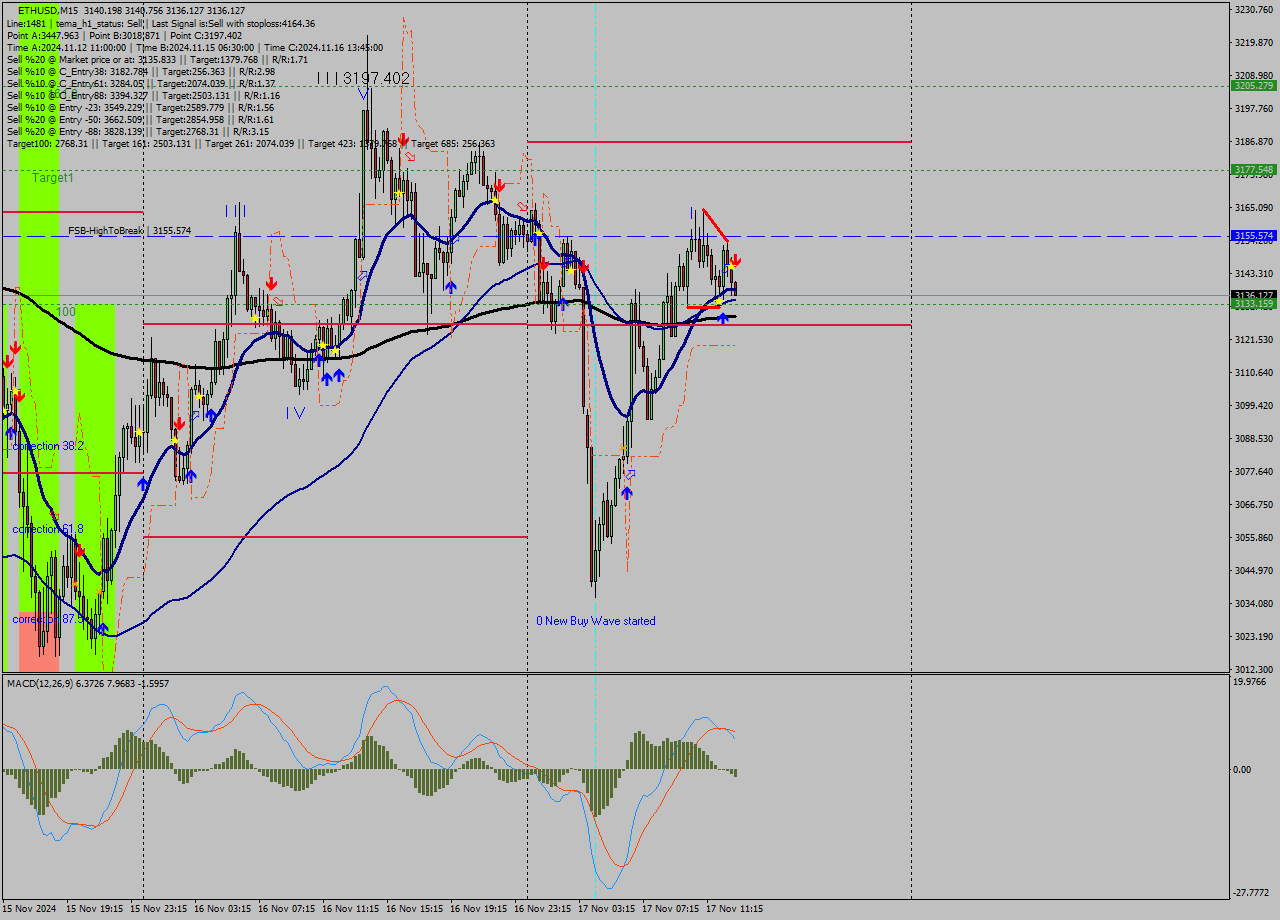Click the 3088.530 price axis value
Viewport: 1280px width, 920px height.
pyautogui.click(x=1254, y=439)
